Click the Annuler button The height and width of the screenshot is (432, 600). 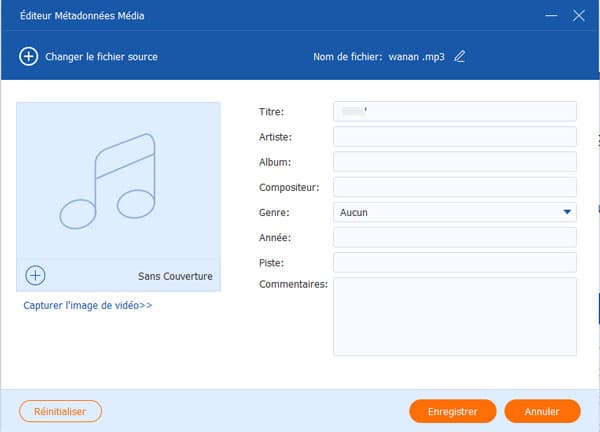coord(542,411)
